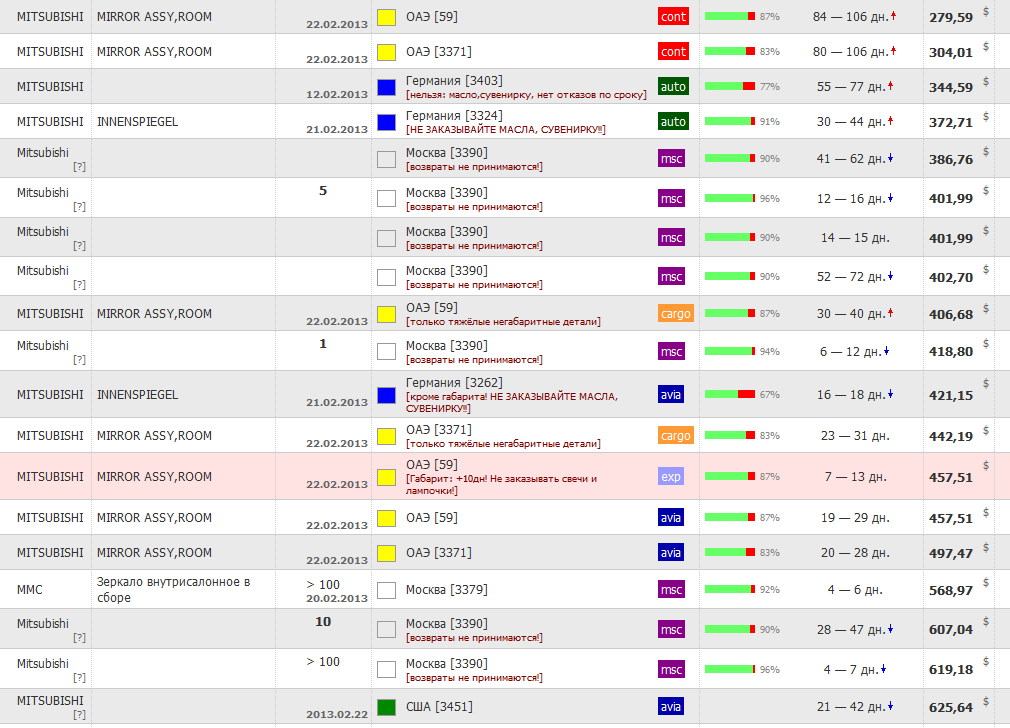
Task: Click the auto badge in the 344,59 row
Action: point(673,86)
